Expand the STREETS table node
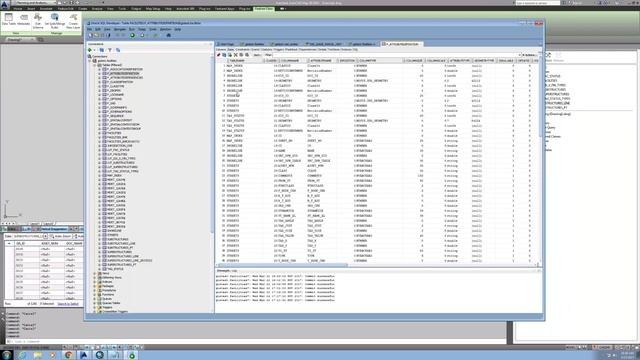The image size is (640, 360). [99, 235]
